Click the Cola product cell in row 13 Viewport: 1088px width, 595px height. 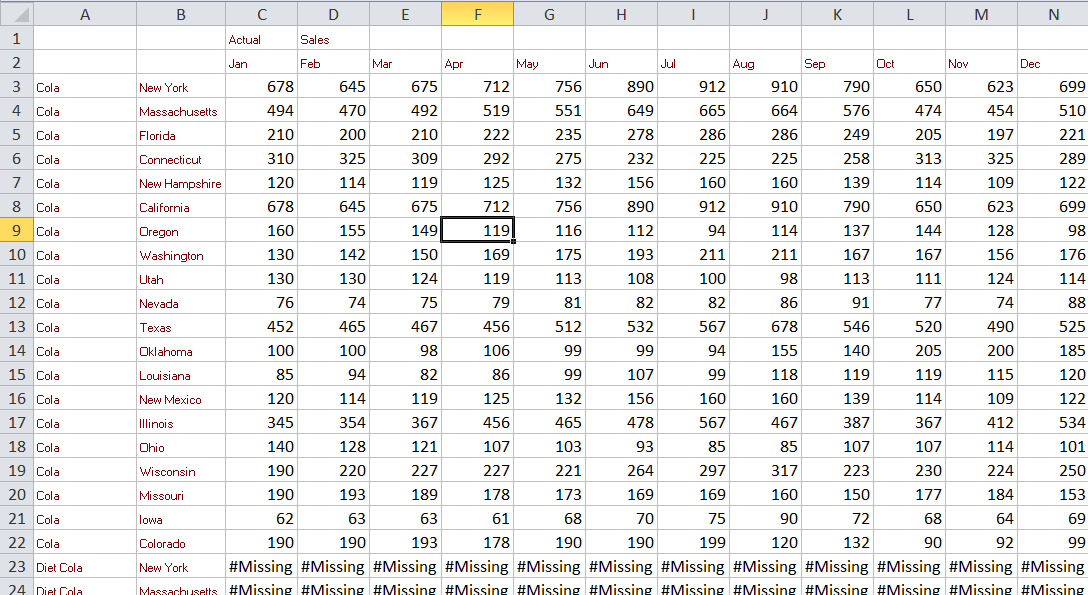(x=85, y=327)
